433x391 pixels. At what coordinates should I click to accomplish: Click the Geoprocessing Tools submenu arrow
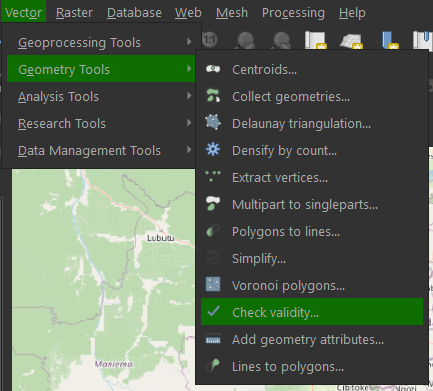click(x=189, y=42)
